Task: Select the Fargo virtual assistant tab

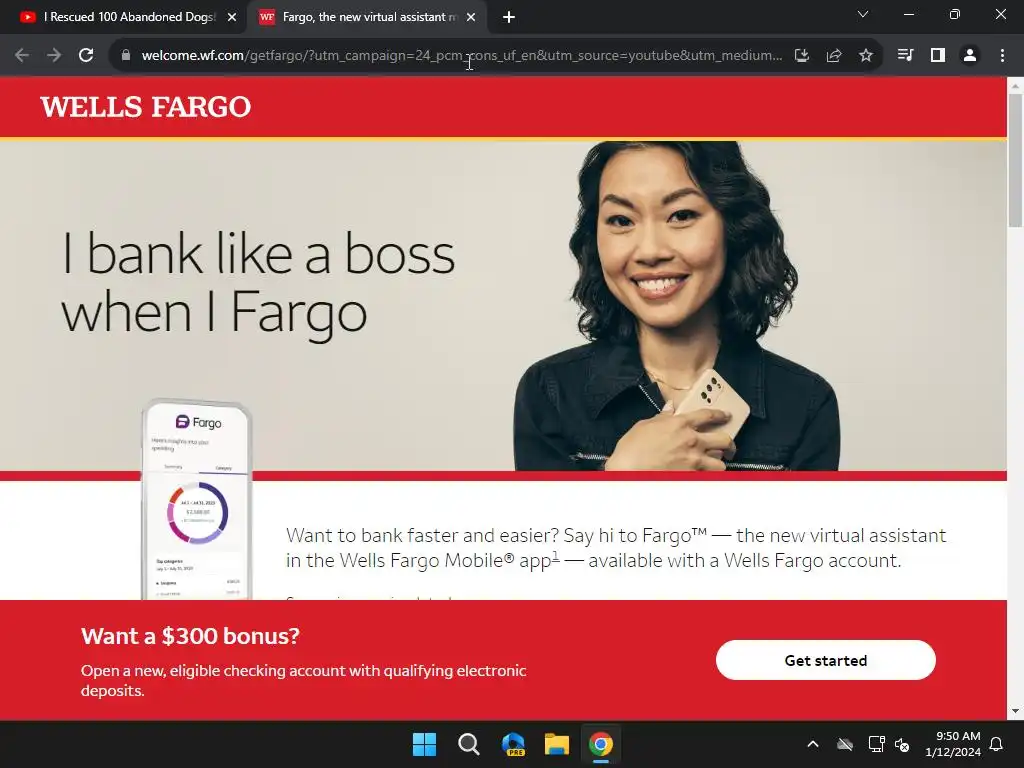Action: [367, 18]
